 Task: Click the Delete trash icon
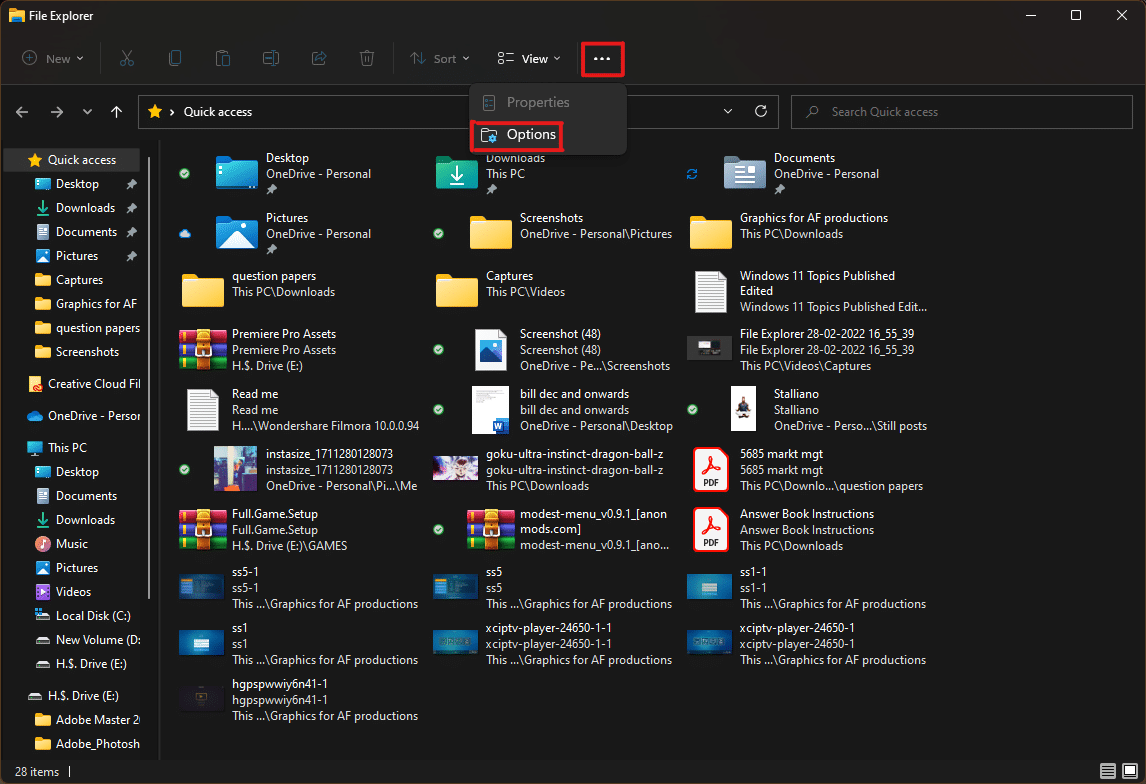coord(367,58)
